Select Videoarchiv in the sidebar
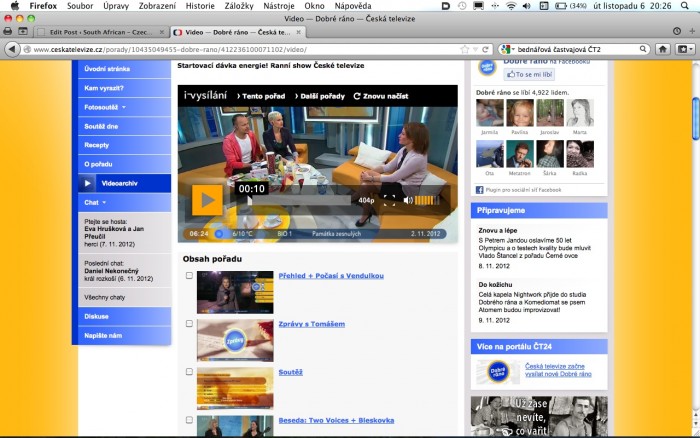This screenshot has width=700, height=438. tap(124, 183)
